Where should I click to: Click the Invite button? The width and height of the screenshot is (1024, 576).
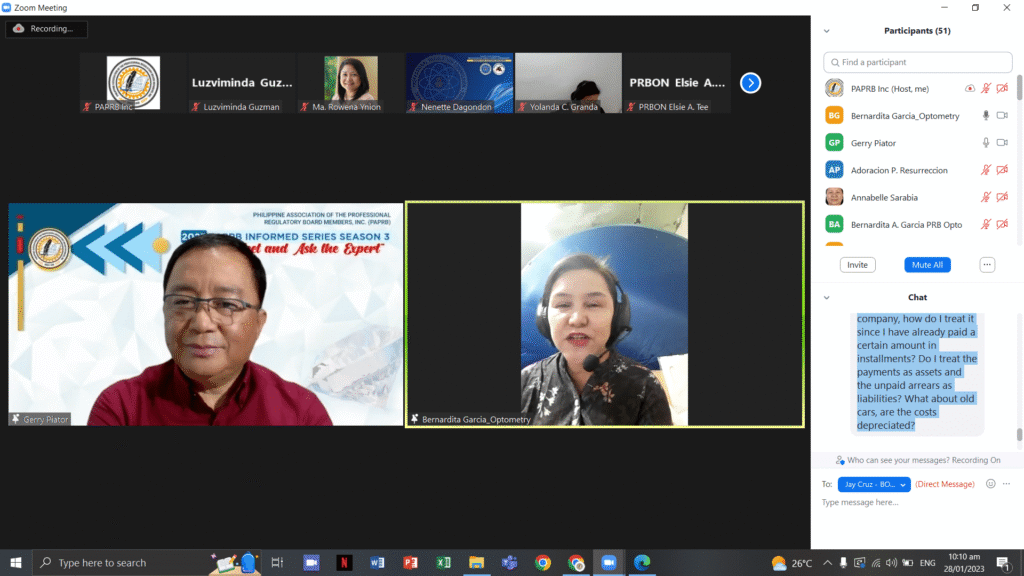point(857,265)
